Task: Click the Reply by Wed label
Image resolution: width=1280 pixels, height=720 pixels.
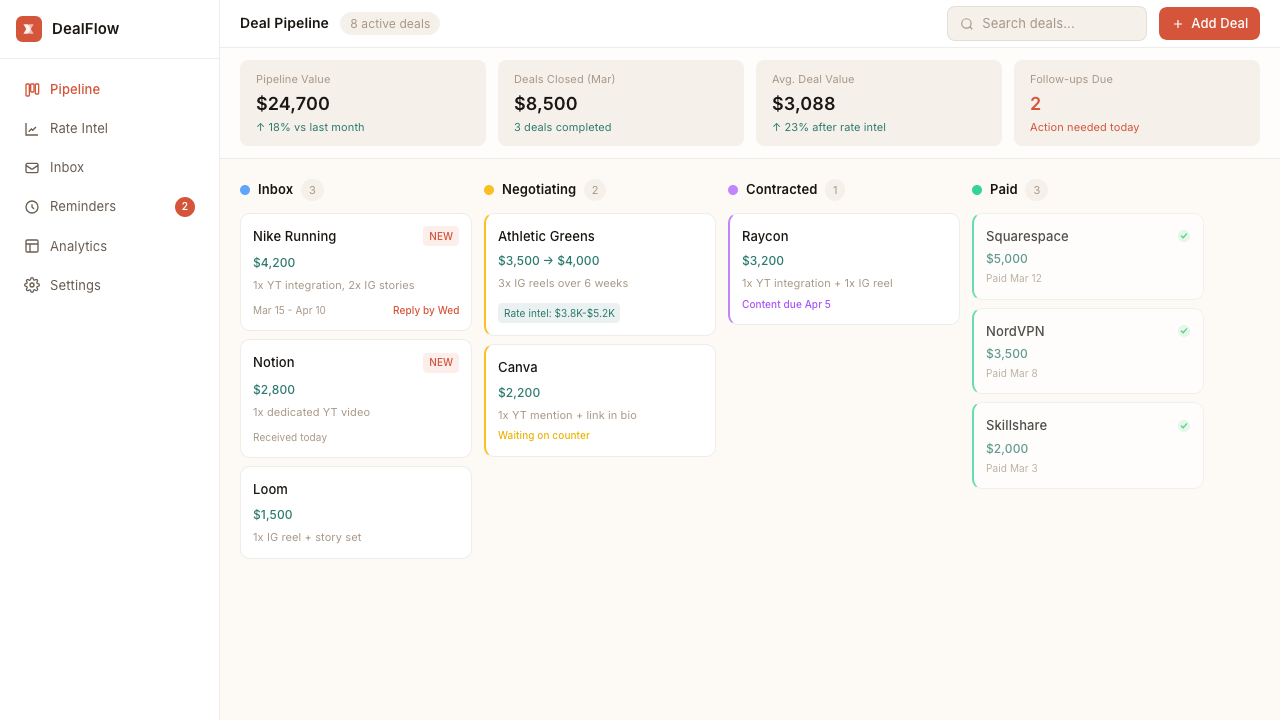Action: tap(426, 310)
